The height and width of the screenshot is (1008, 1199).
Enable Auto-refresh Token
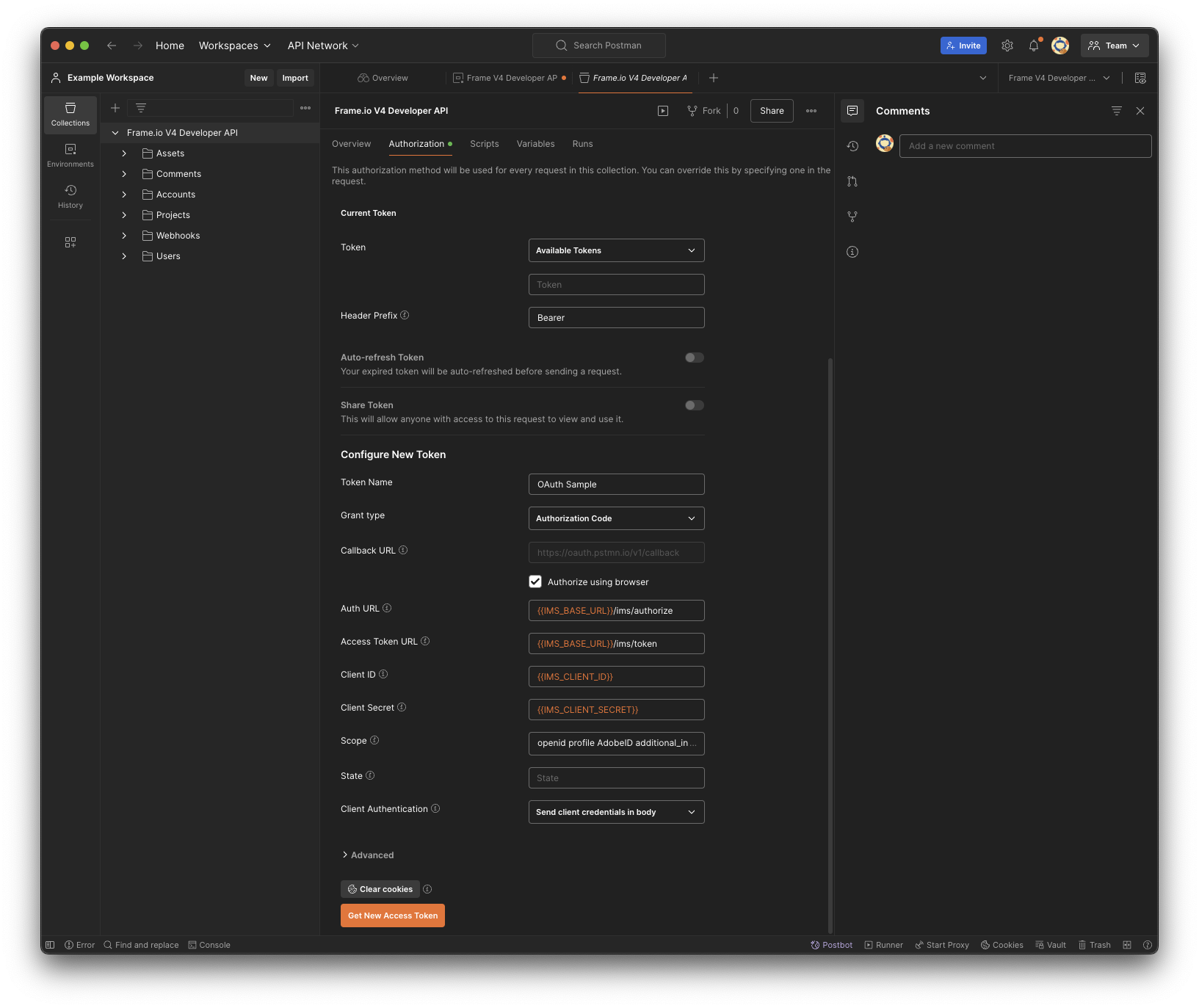pos(692,358)
